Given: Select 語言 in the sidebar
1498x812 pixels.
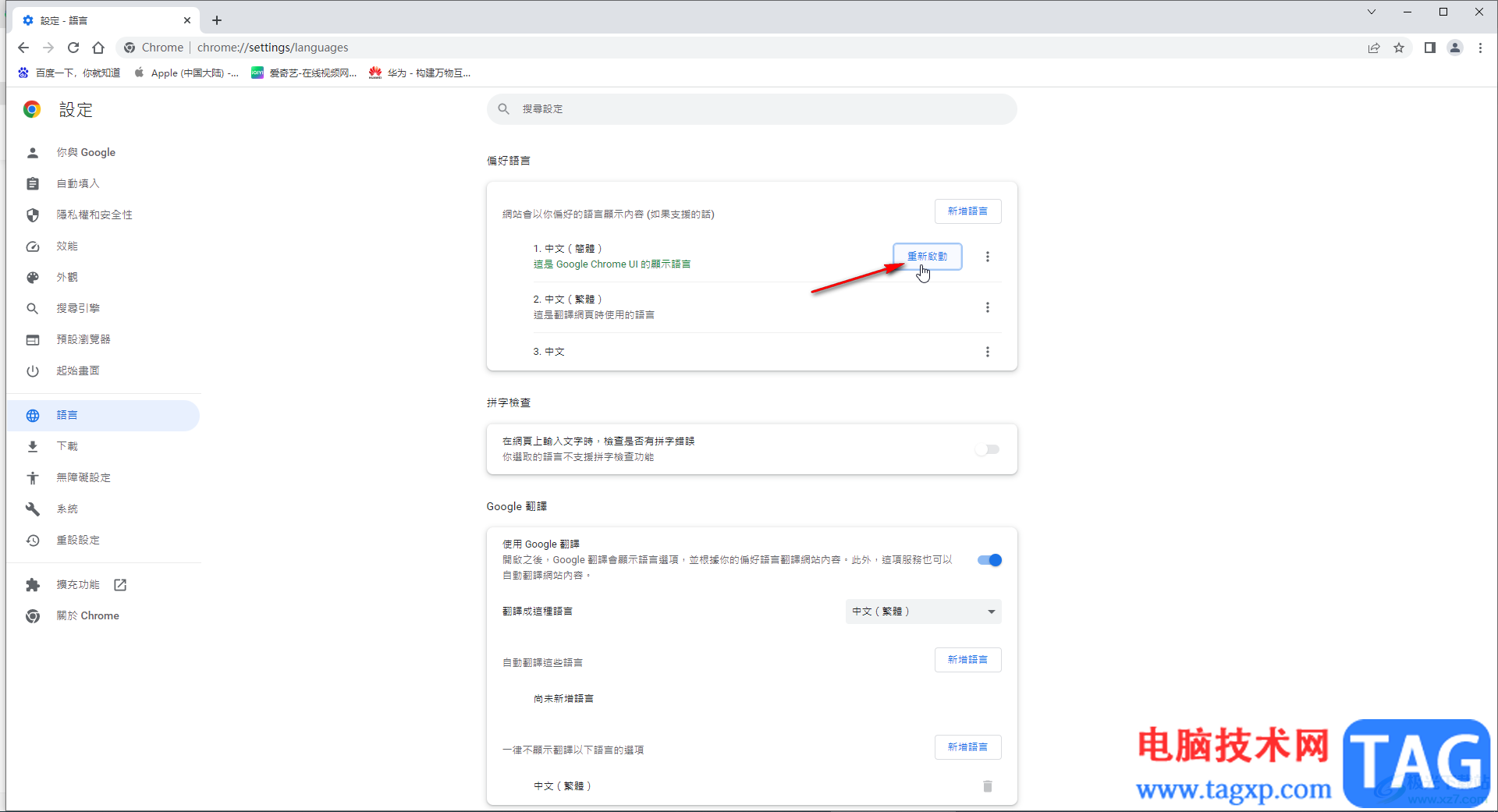Looking at the screenshot, I should click(103, 416).
